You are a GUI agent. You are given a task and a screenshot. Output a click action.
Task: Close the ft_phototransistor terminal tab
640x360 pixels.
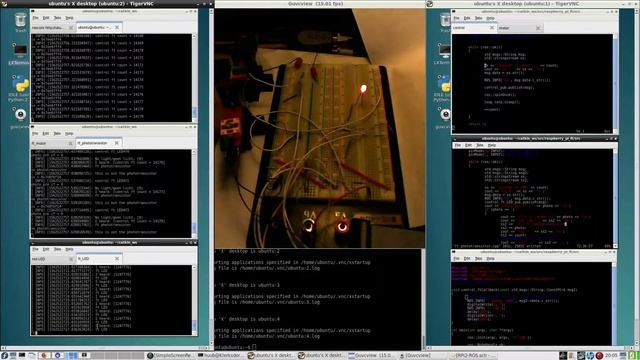click(117, 143)
